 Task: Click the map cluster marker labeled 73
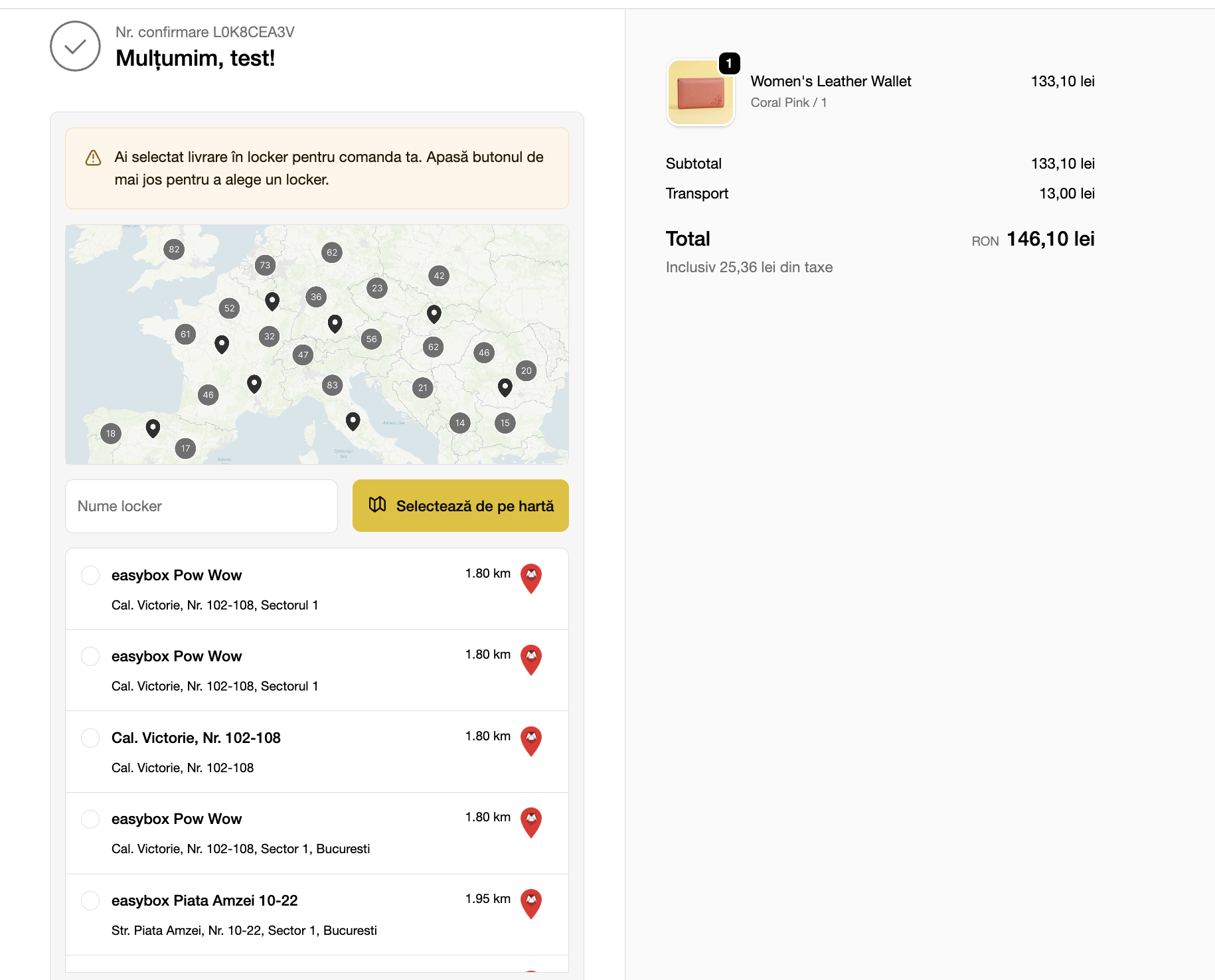265,266
